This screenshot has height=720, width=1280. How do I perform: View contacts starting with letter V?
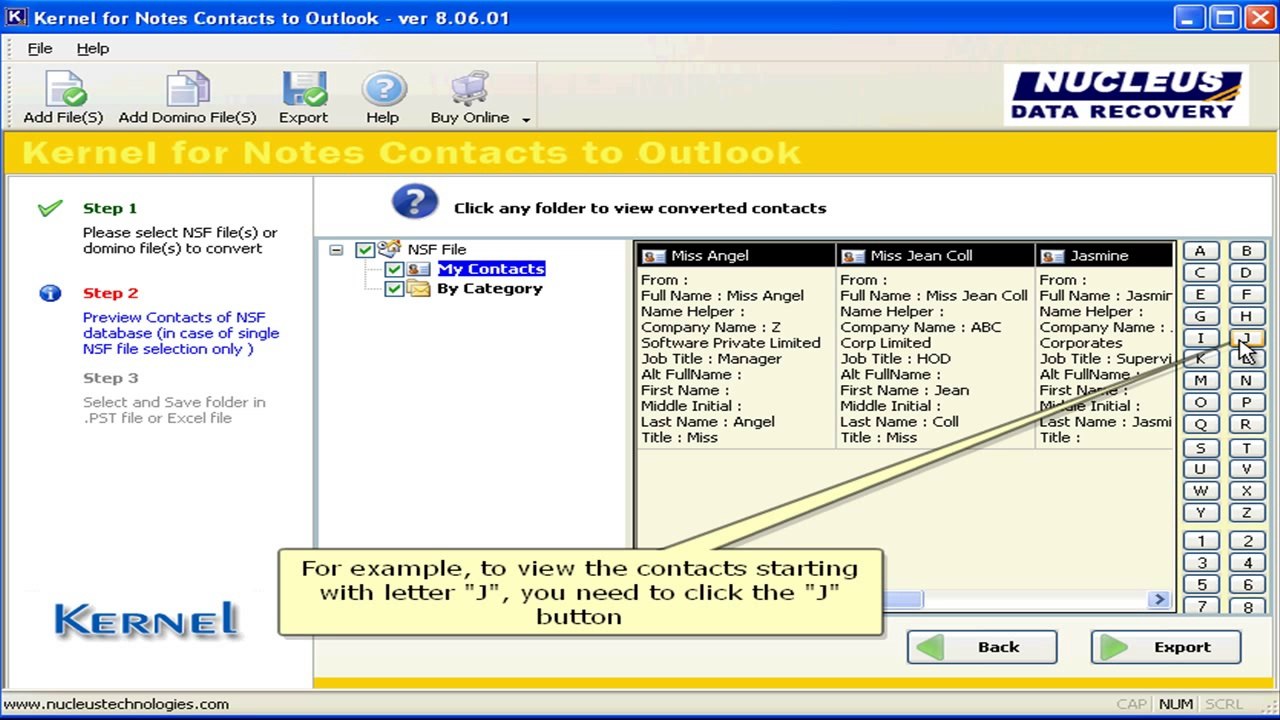point(1246,469)
